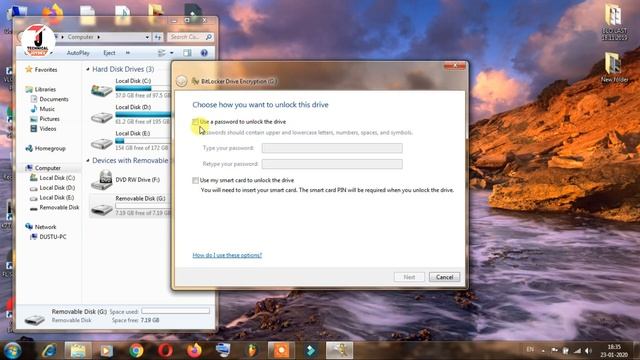Image resolution: width=640 pixels, height=360 pixels.
Task: Collapse the Hard Disk Drives group
Action: 88,69
